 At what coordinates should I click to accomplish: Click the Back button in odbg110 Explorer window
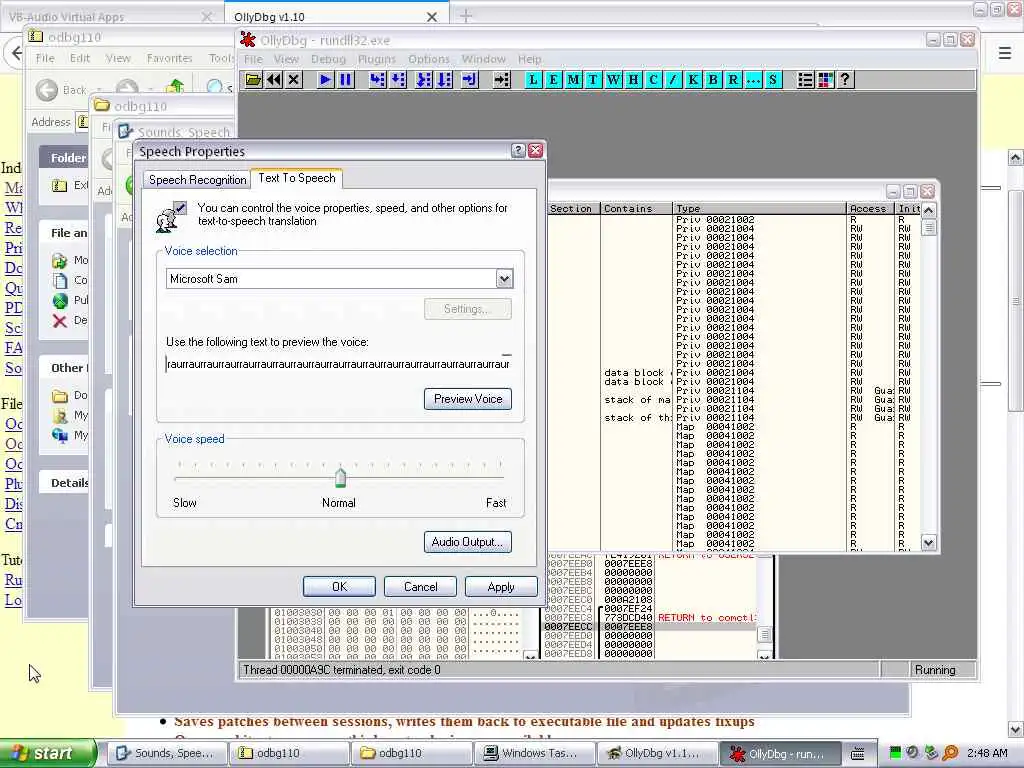(x=61, y=89)
